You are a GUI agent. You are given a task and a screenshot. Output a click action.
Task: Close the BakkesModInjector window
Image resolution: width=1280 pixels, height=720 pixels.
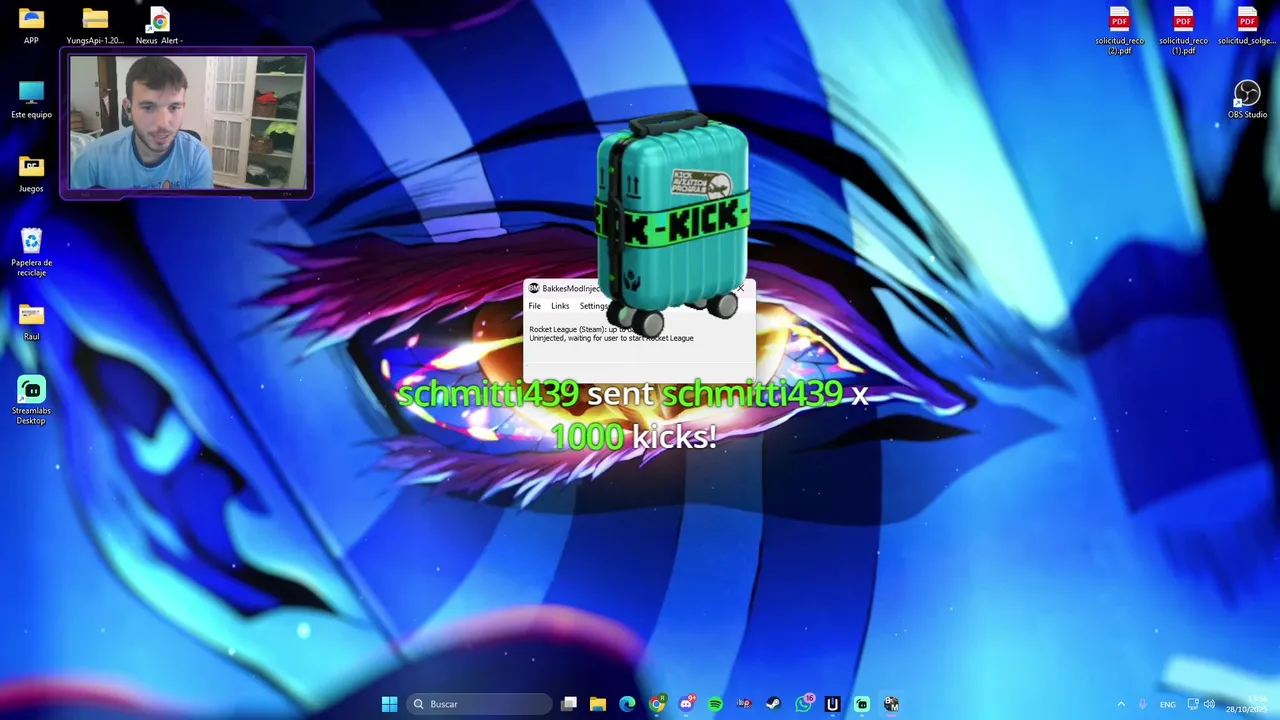pos(741,288)
